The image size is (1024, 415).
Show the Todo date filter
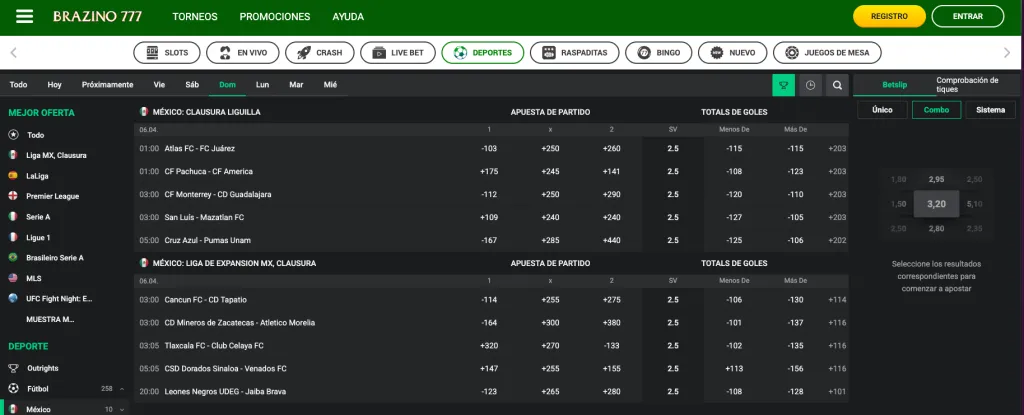pos(18,85)
